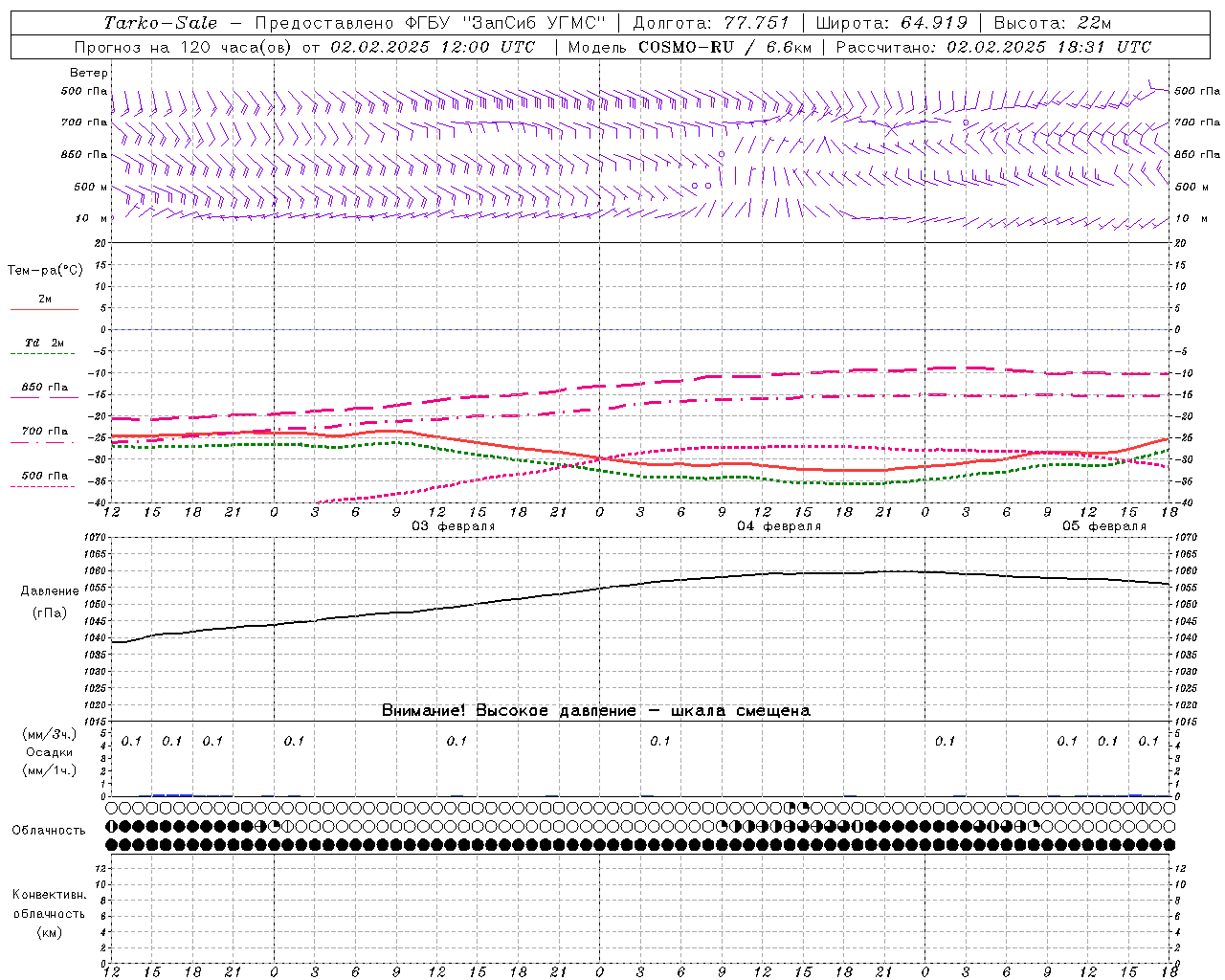Click the Высота: 22м header entry
Screen dimensions: 1225x980
pyautogui.click(x=1053, y=23)
